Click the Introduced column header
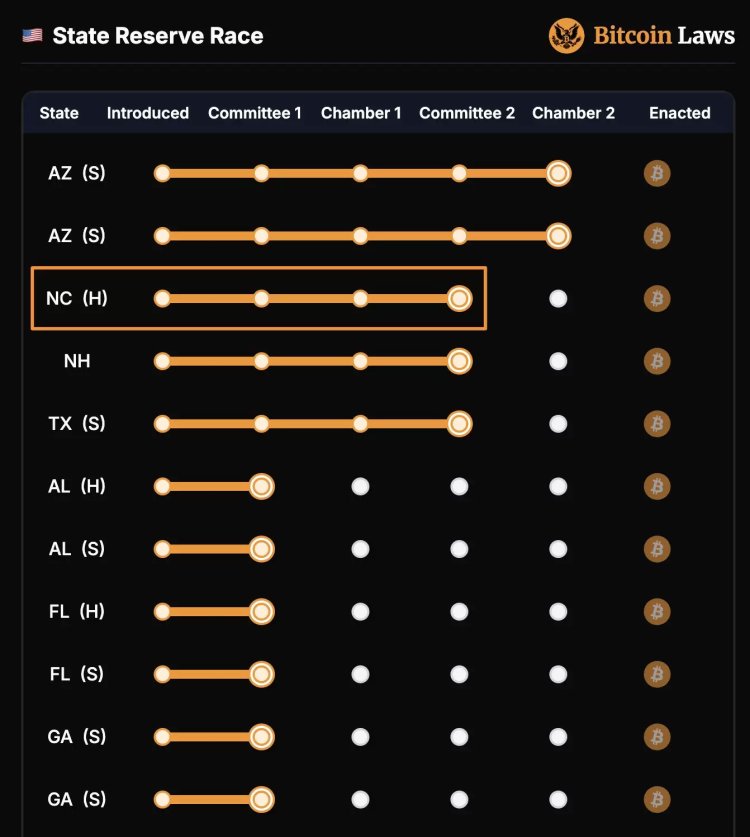The width and height of the screenshot is (750, 837). coord(148,113)
